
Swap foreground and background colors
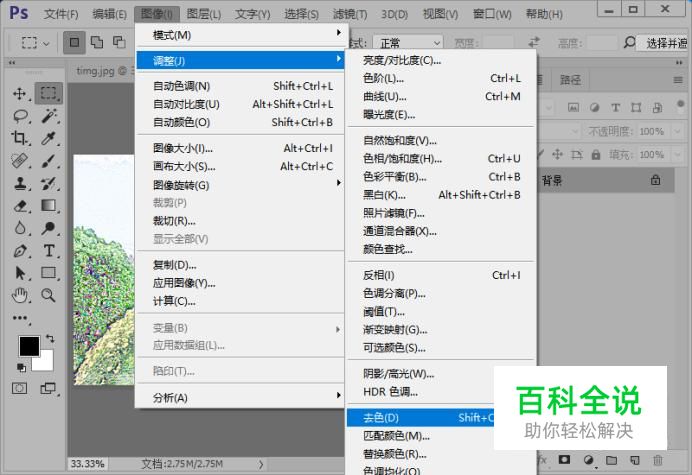pos(50,339)
